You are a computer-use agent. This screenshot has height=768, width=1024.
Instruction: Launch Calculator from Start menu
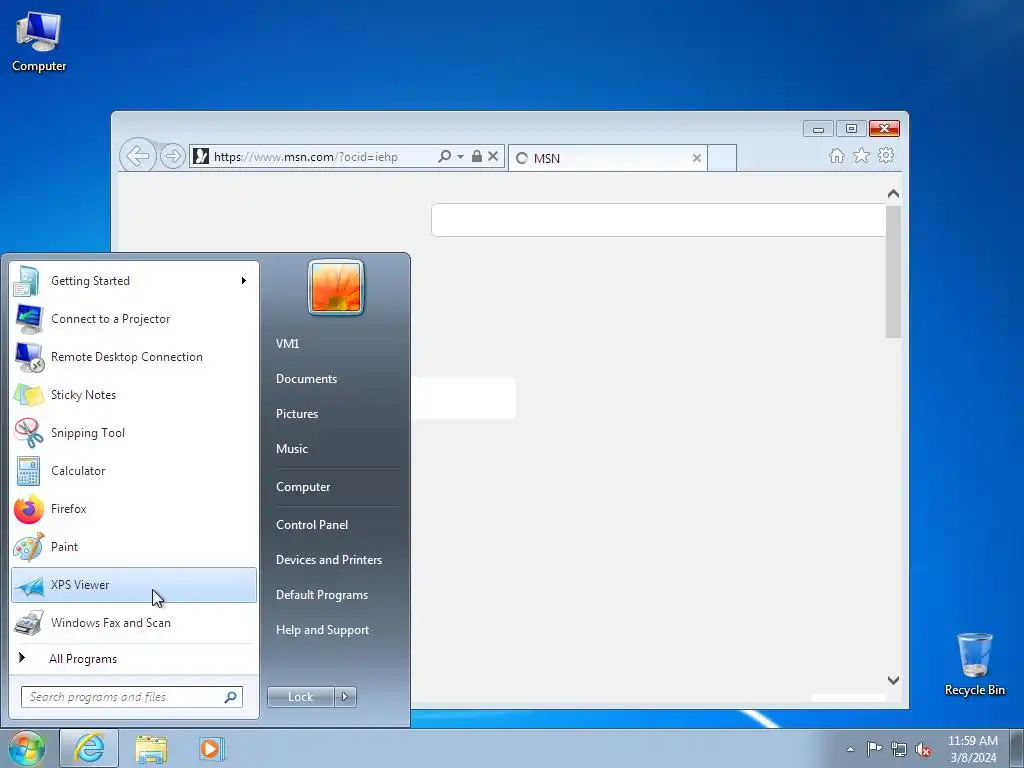click(134, 471)
